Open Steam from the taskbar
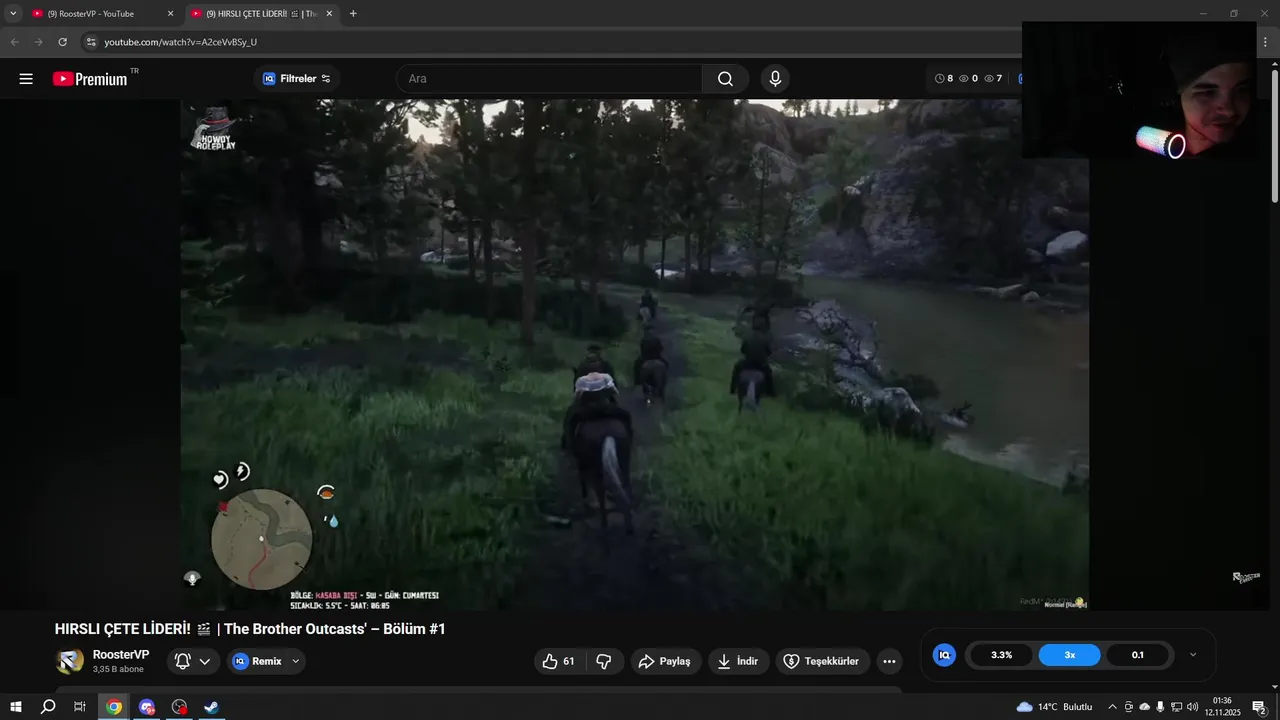The image size is (1280, 720). click(x=211, y=707)
